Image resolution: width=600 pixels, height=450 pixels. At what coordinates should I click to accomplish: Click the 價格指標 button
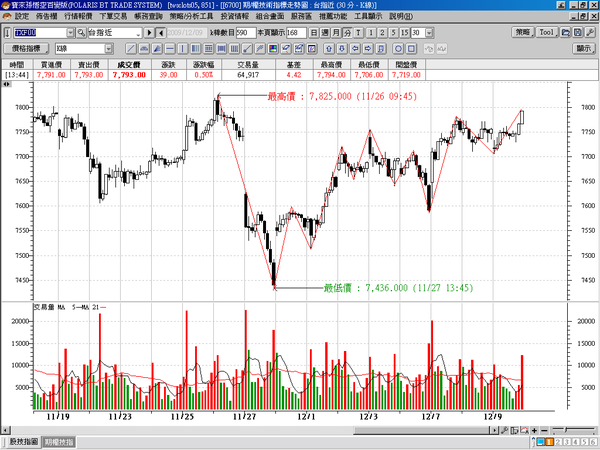pyautogui.click(x=26, y=49)
